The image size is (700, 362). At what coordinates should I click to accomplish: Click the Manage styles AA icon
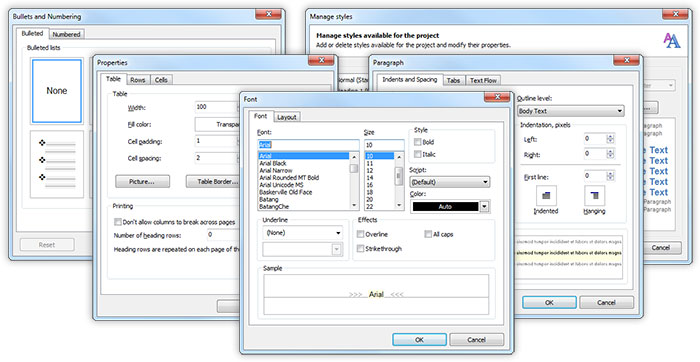pos(671,40)
